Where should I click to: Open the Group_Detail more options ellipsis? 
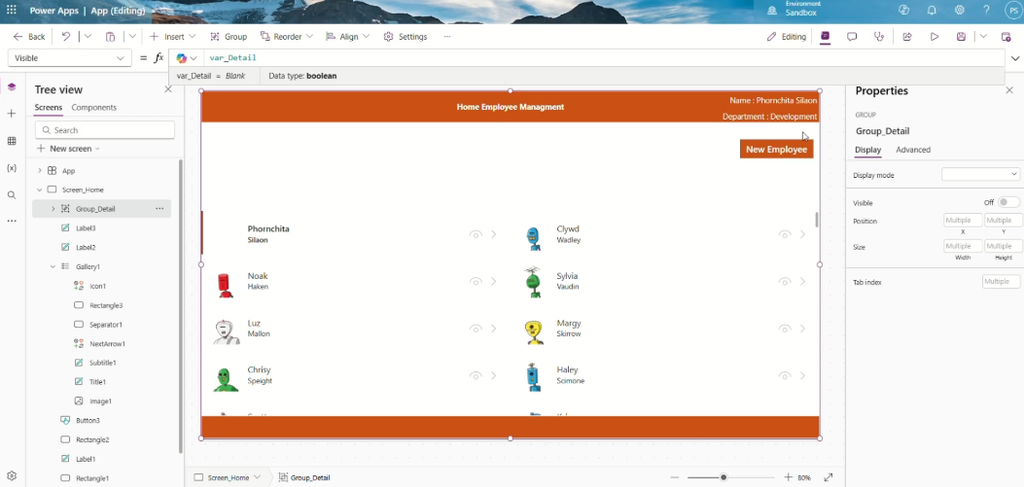coord(159,209)
